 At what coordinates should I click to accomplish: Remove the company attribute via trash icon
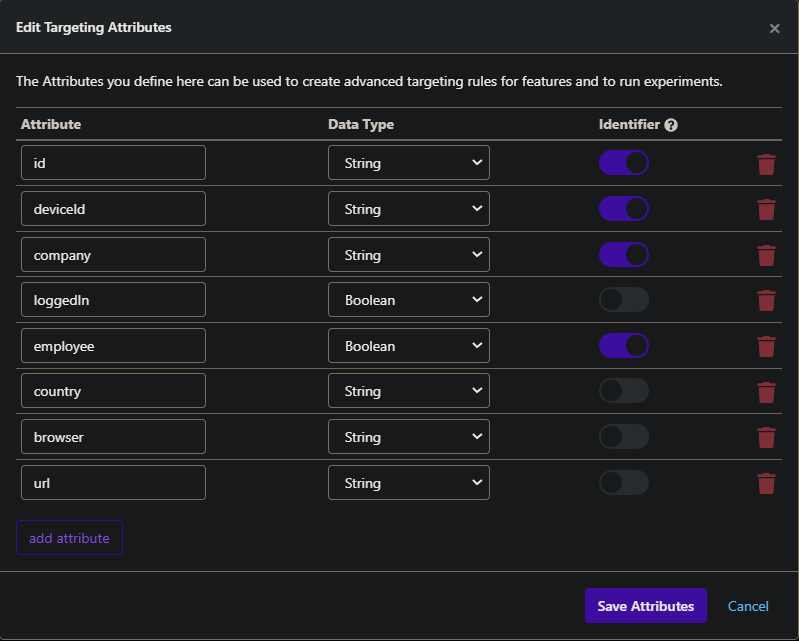click(x=766, y=255)
